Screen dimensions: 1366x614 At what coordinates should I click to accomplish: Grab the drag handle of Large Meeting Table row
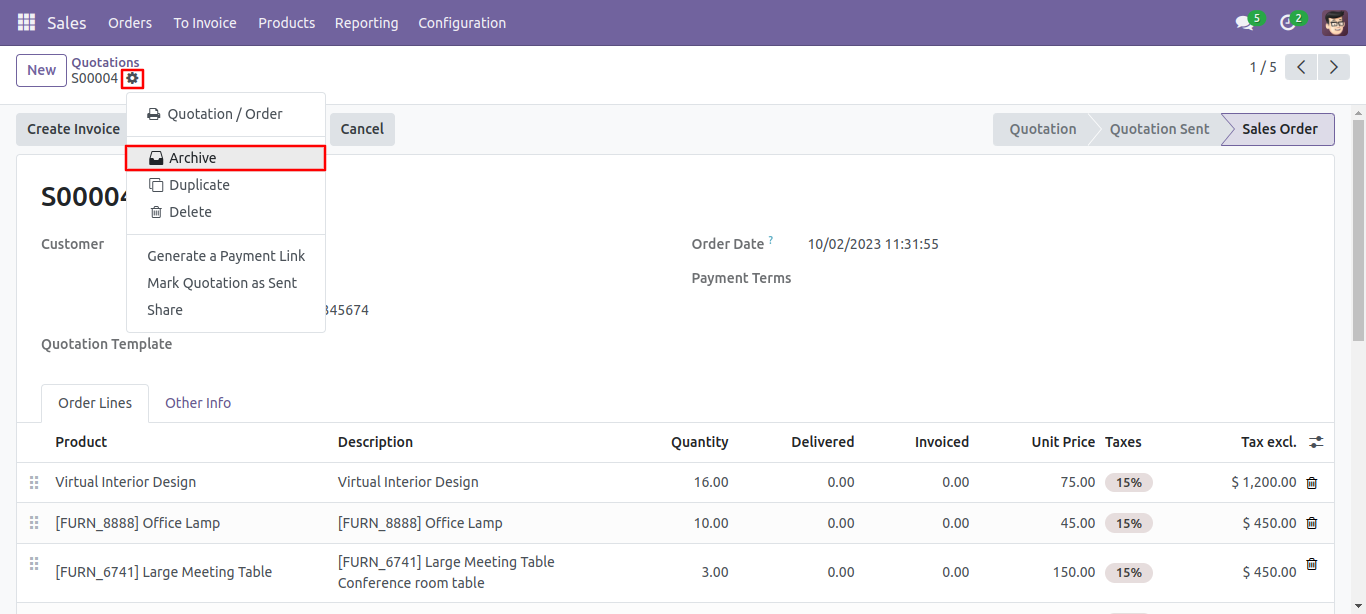pos(34,564)
